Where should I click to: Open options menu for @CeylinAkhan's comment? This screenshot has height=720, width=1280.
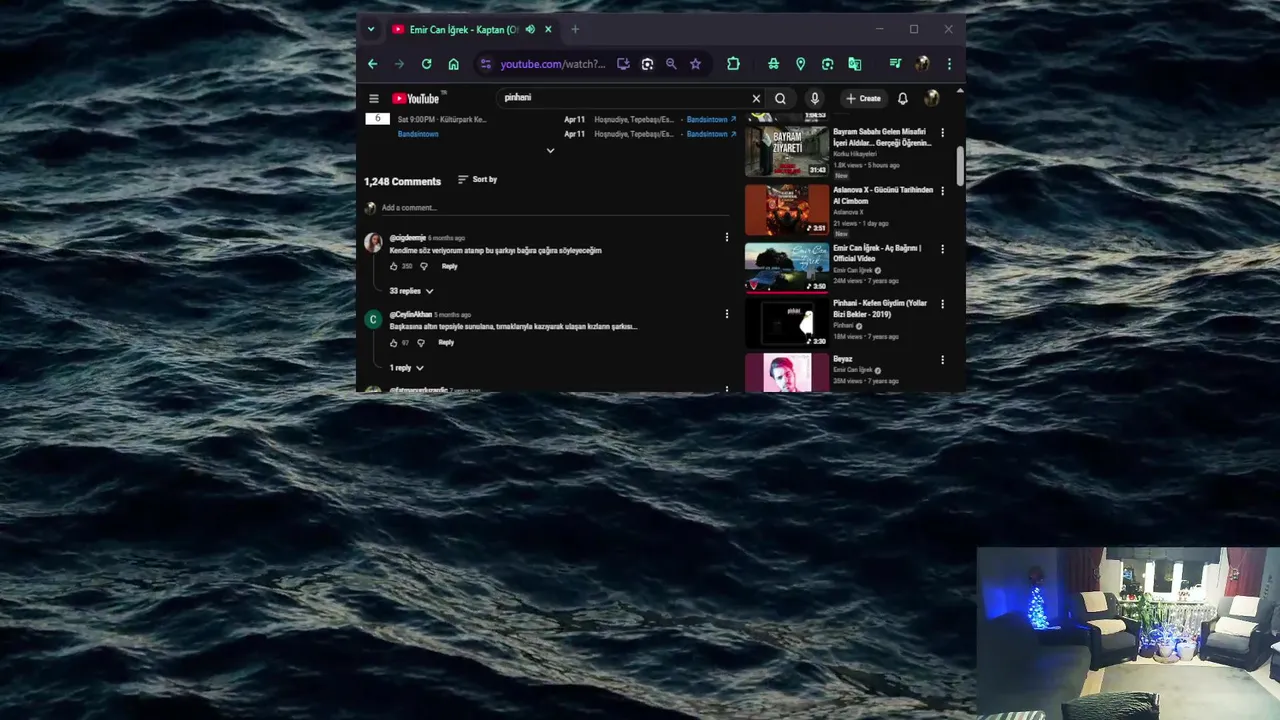pos(727,314)
